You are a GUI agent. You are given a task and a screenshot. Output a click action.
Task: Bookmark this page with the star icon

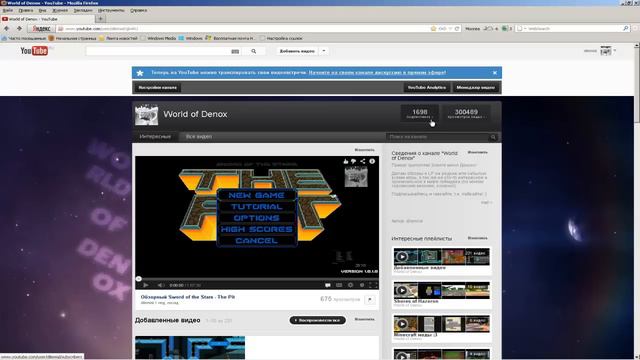click(x=433, y=29)
